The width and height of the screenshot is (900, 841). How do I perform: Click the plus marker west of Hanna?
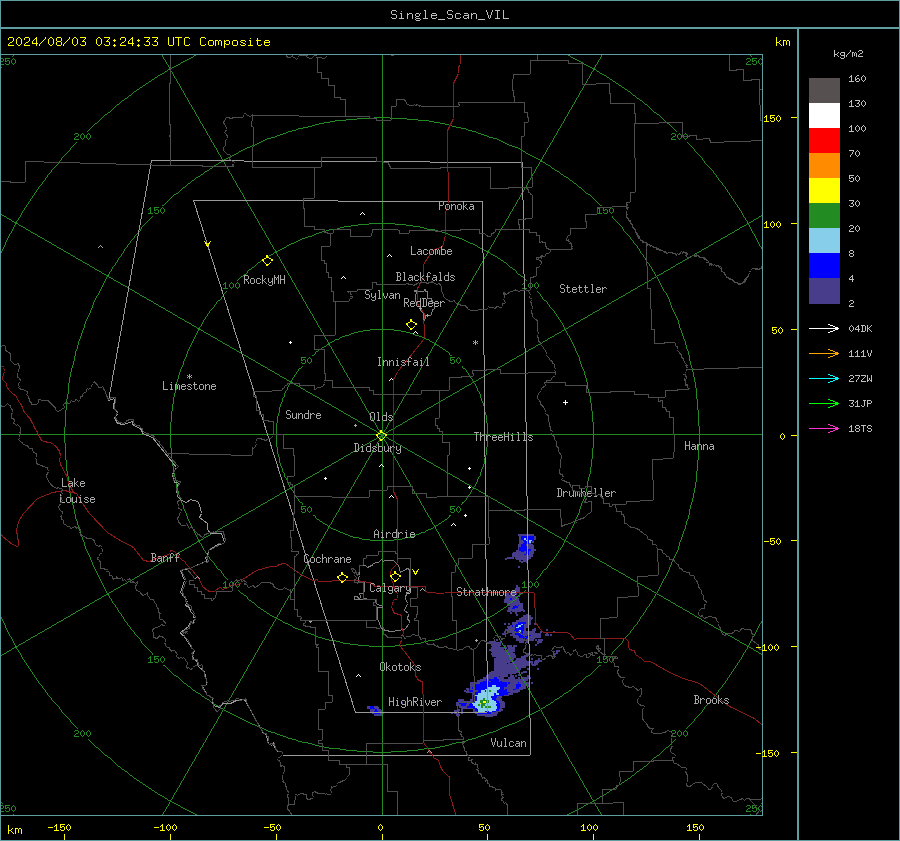click(565, 402)
